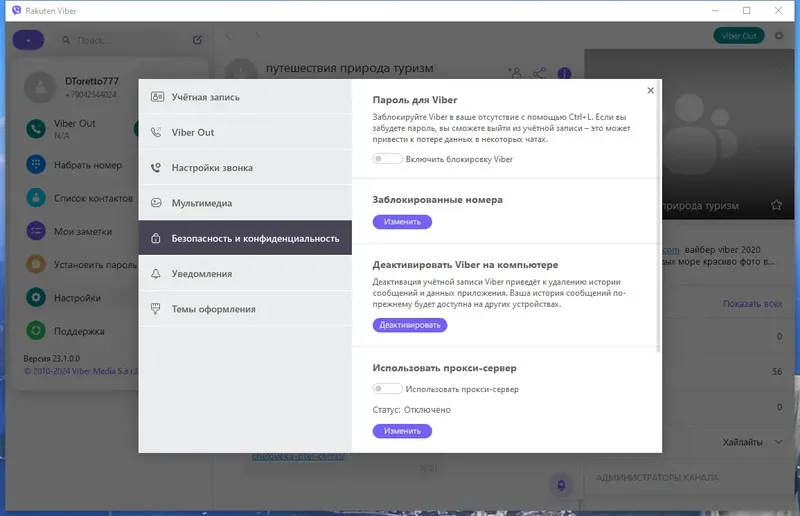Viewport: 800px width, 516px height.
Task: Click the share icon in chat header
Action: (x=539, y=73)
